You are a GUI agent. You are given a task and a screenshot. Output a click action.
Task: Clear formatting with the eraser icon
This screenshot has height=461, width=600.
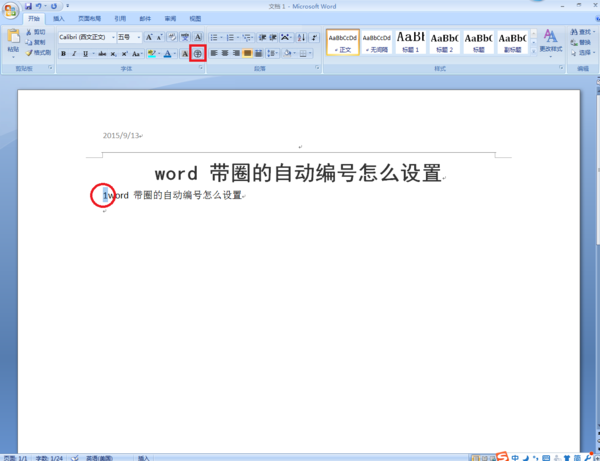[172, 37]
